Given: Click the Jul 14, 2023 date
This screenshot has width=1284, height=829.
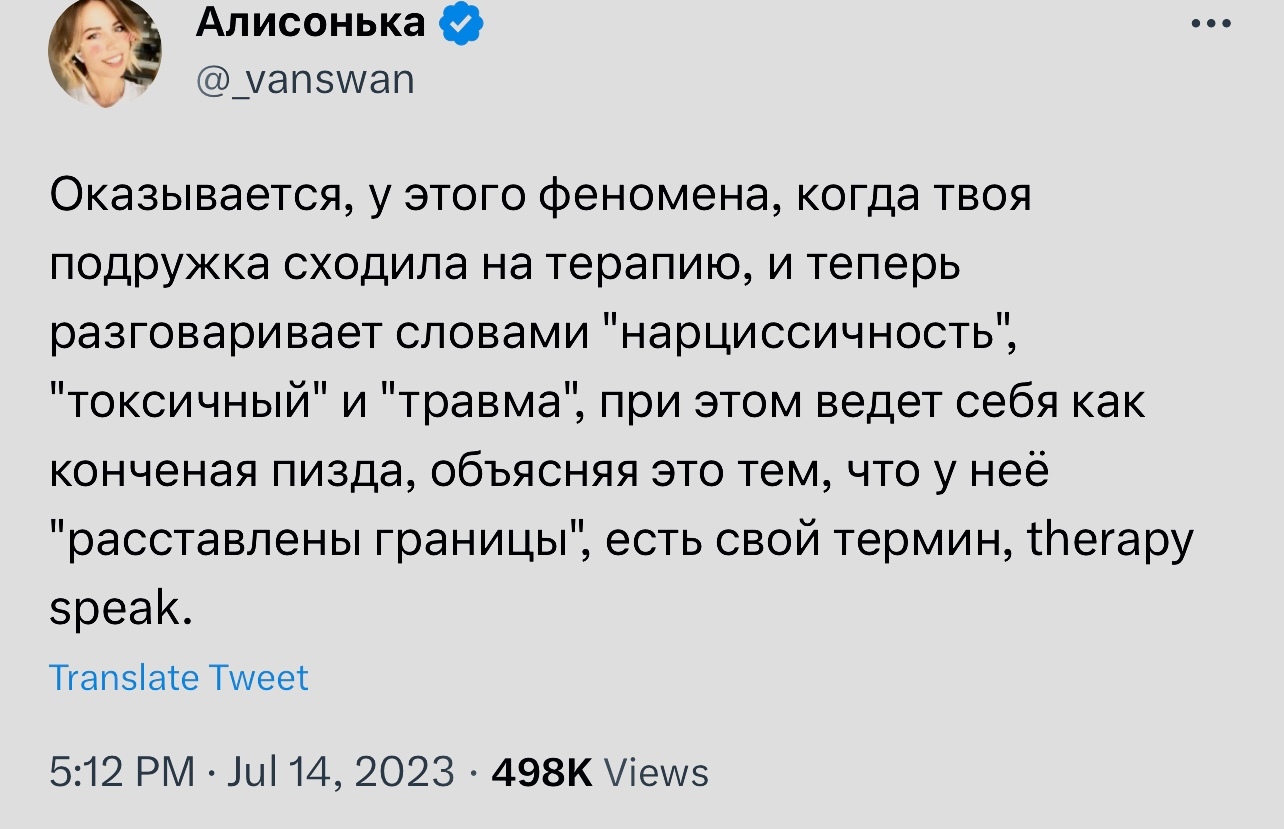Looking at the screenshot, I should [341, 771].
